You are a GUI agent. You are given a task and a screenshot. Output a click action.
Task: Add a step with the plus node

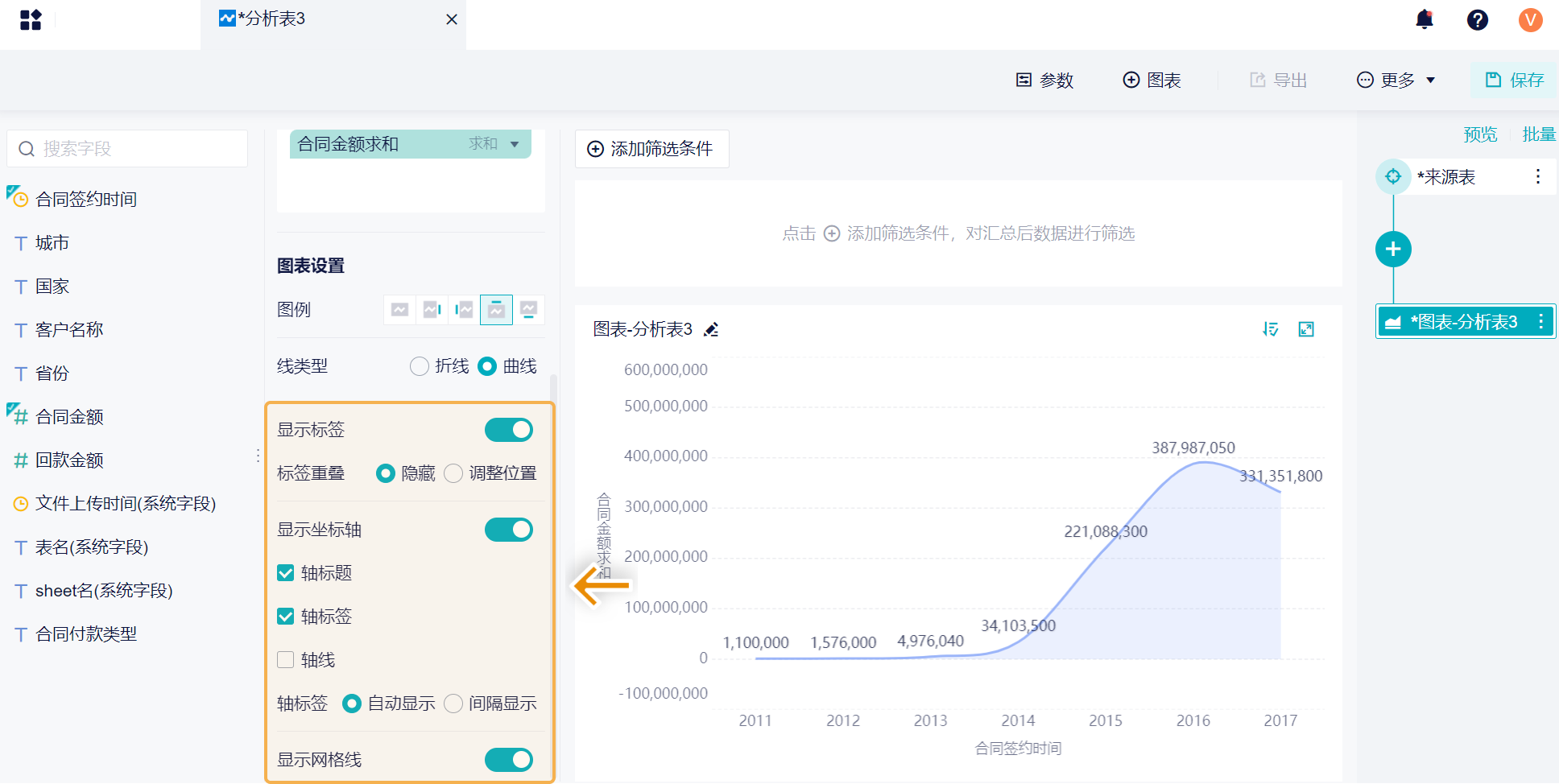pos(1393,250)
